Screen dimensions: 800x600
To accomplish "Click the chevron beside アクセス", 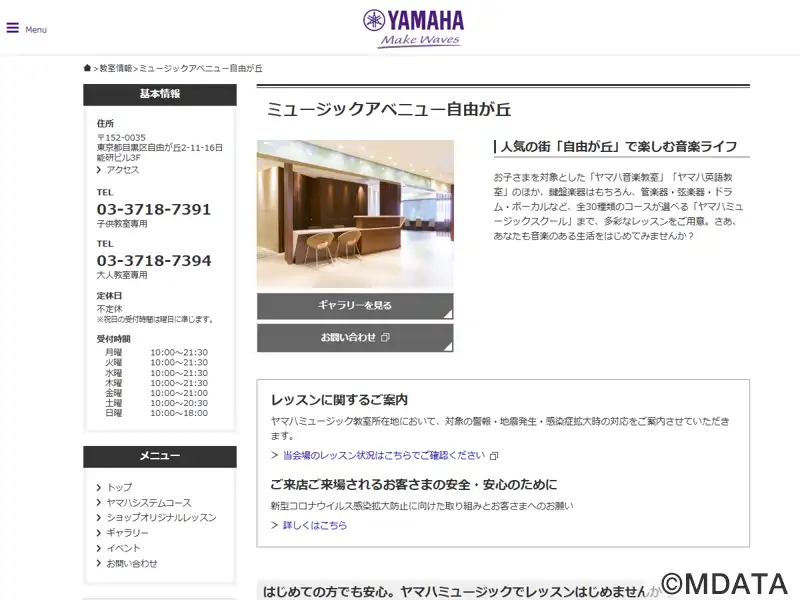I will (x=99, y=169).
